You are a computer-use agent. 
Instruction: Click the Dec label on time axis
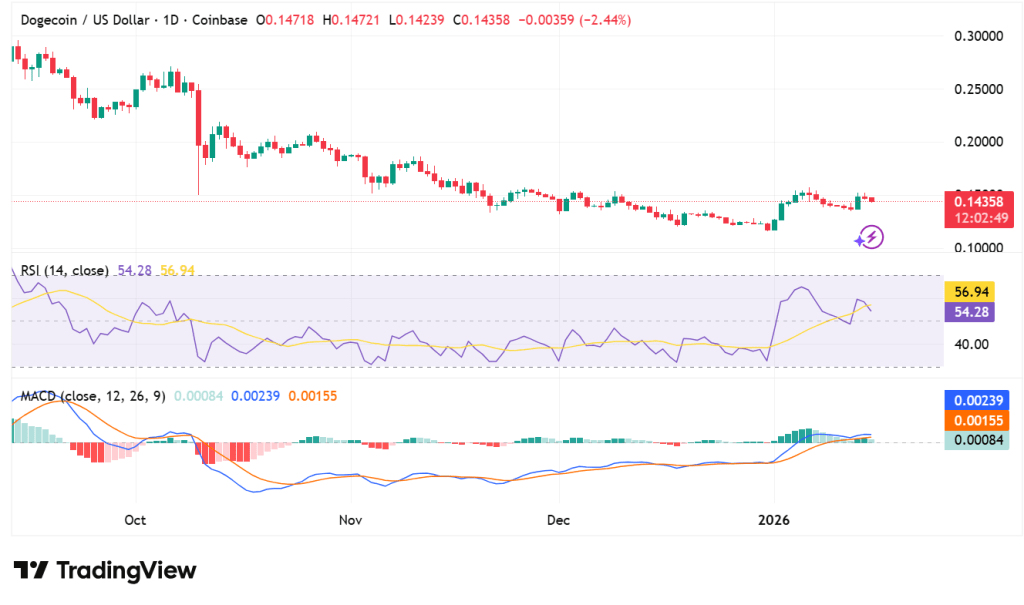(x=558, y=520)
